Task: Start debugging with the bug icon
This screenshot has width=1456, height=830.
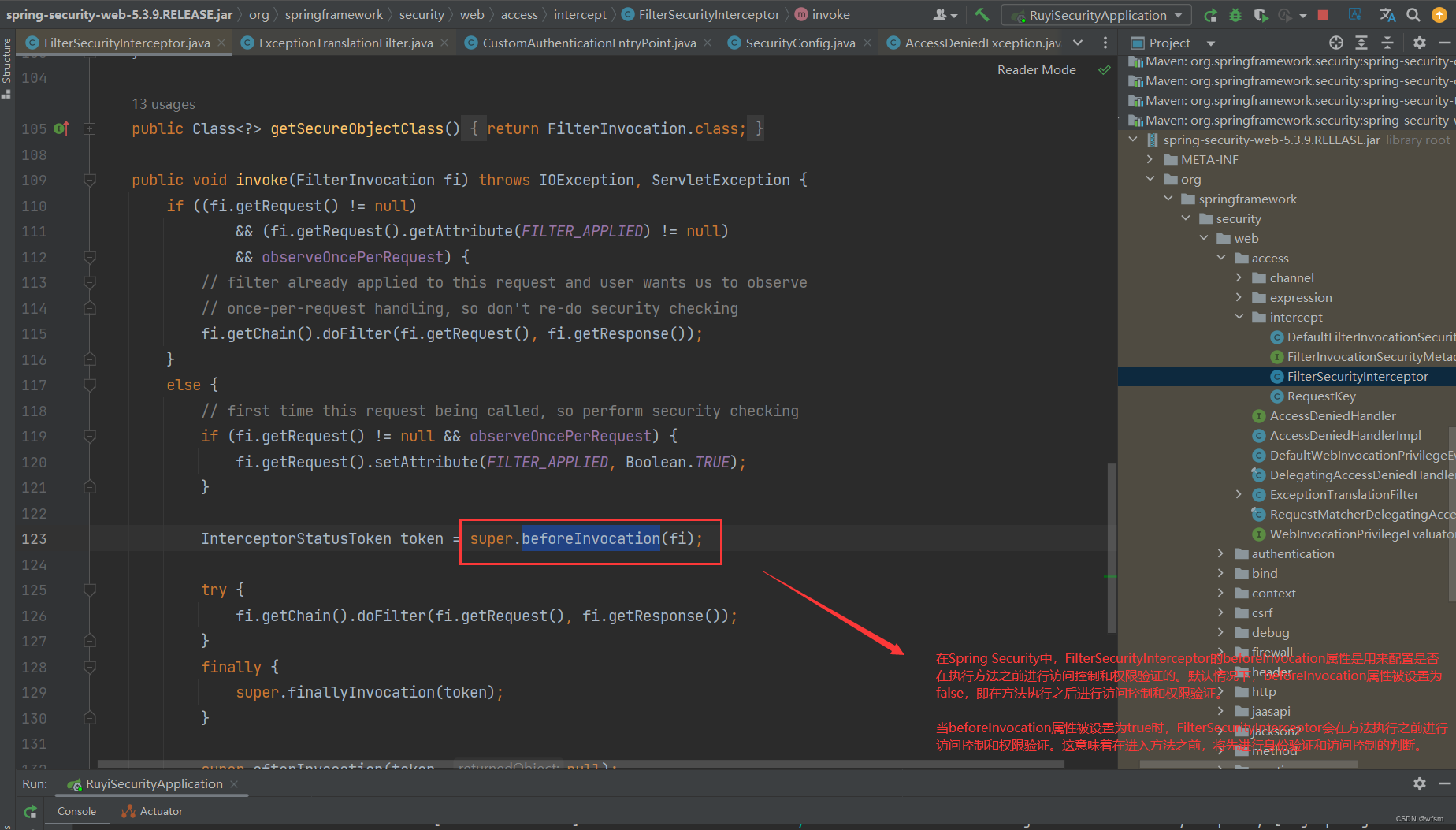Action: (1235, 14)
